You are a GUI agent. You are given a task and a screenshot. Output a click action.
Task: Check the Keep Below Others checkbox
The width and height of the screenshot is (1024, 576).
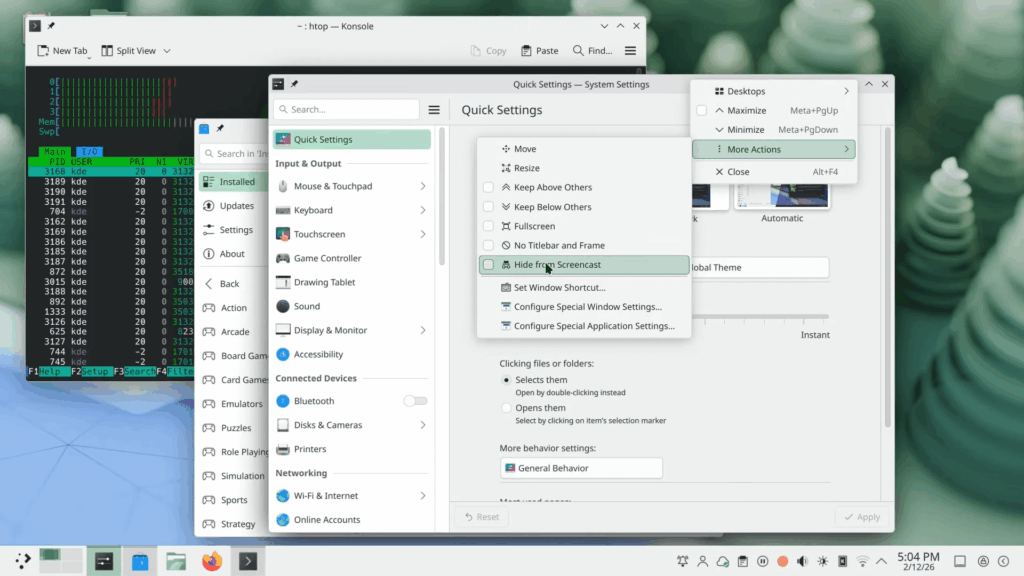click(488, 207)
